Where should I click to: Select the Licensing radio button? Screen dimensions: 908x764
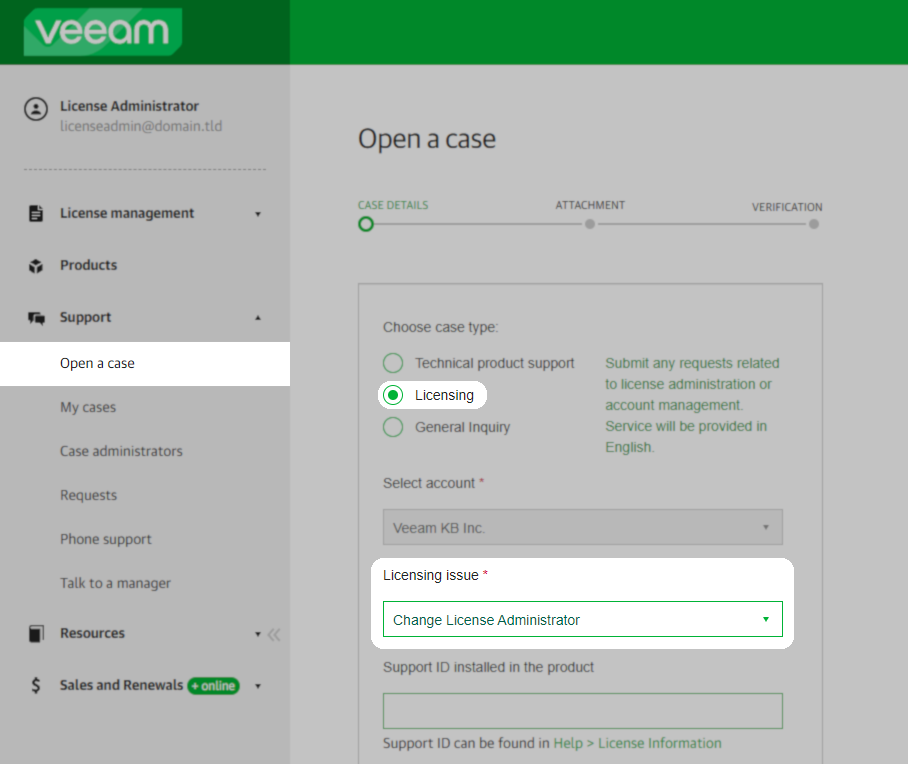[393, 395]
